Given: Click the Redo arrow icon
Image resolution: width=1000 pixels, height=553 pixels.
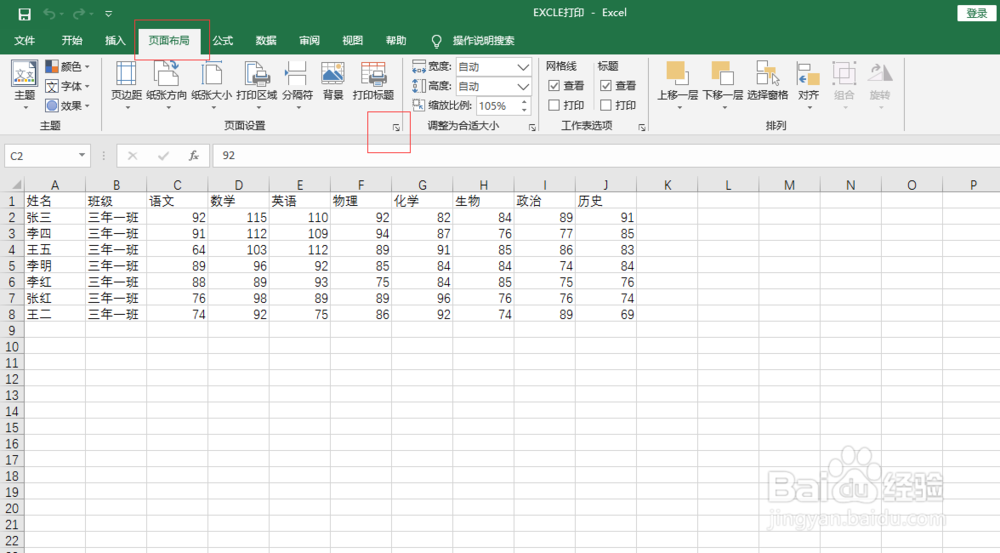Looking at the screenshot, I should click(x=78, y=13).
